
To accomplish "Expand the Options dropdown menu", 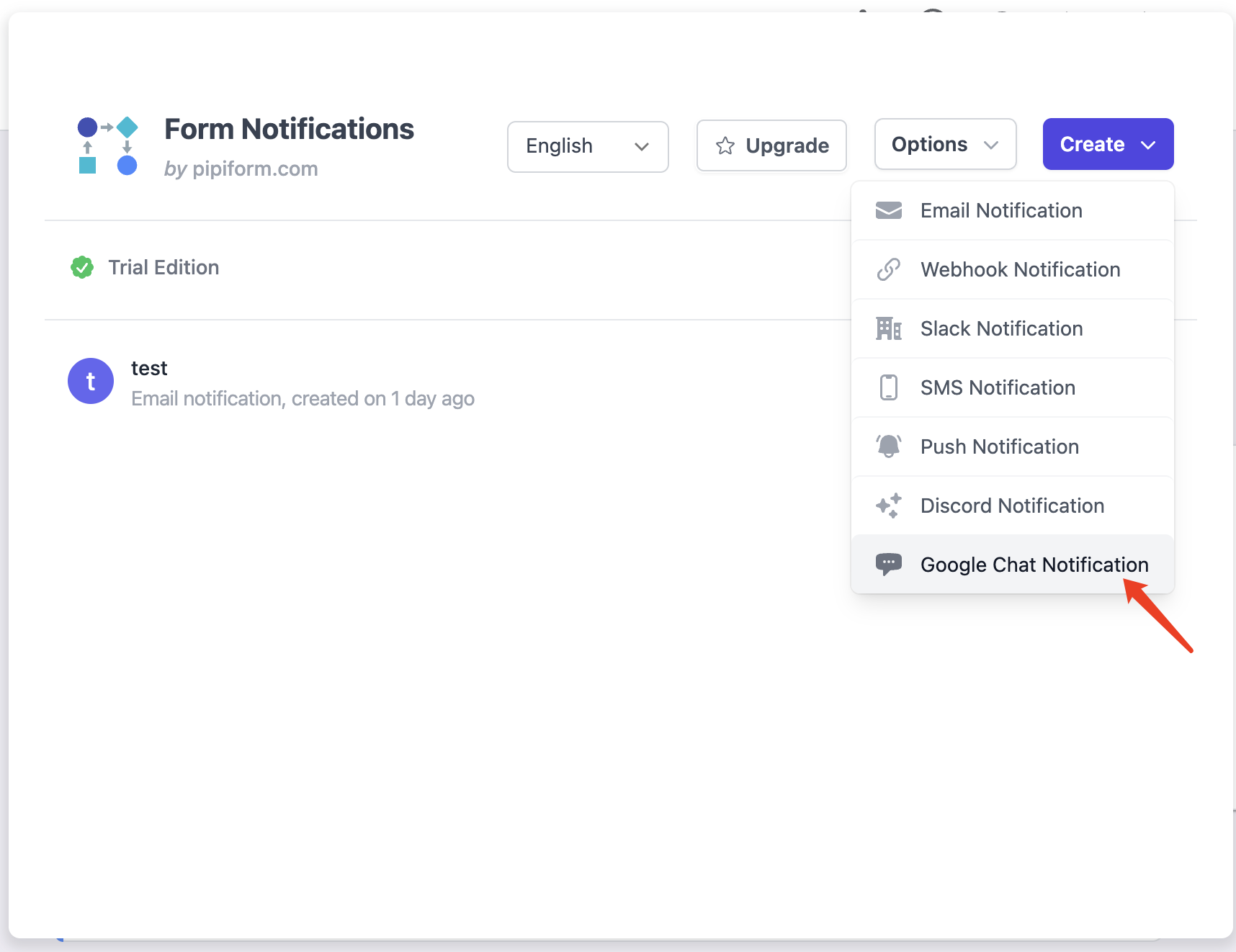I will [x=944, y=144].
